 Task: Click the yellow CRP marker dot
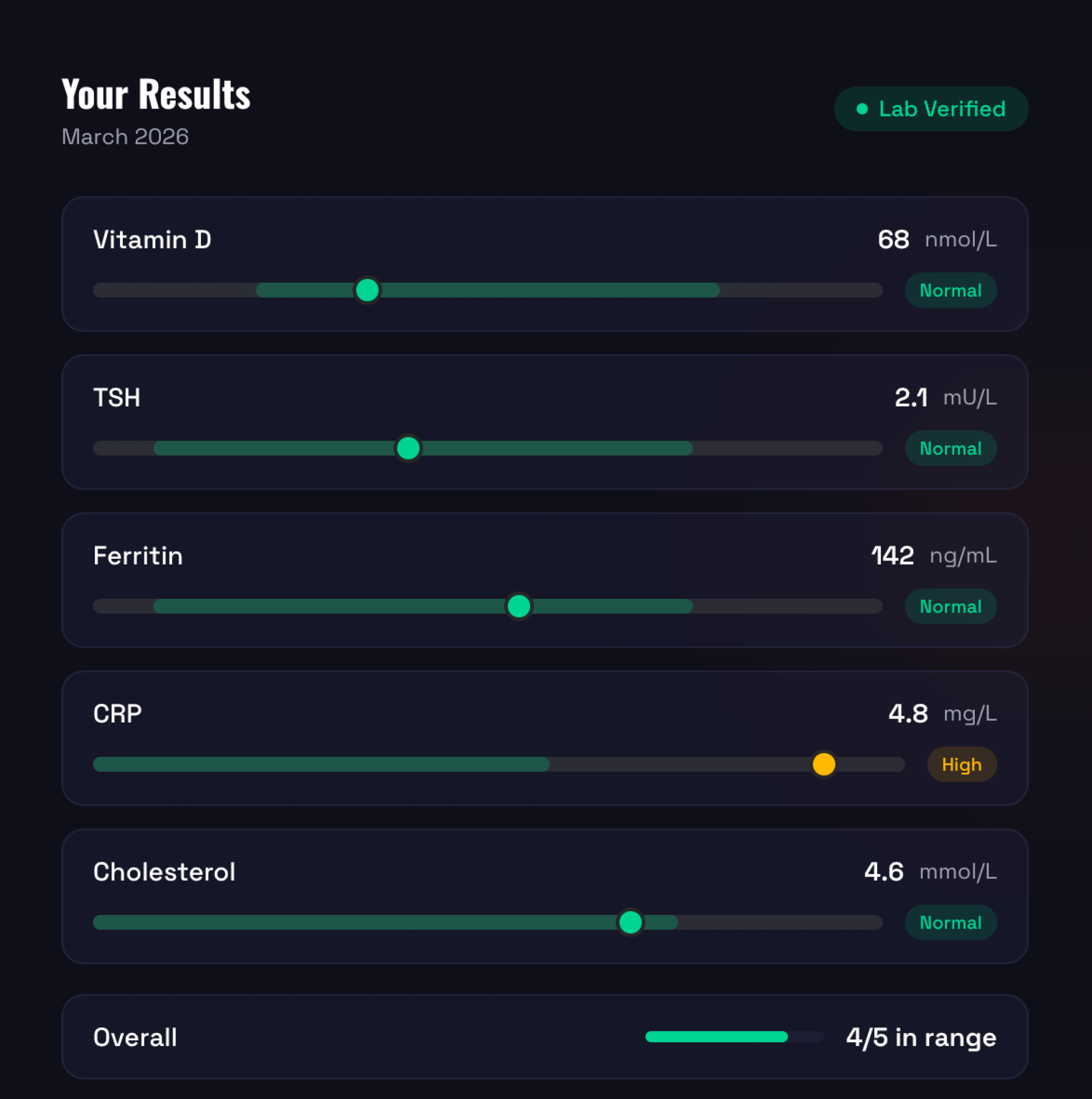[x=824, y=764]
